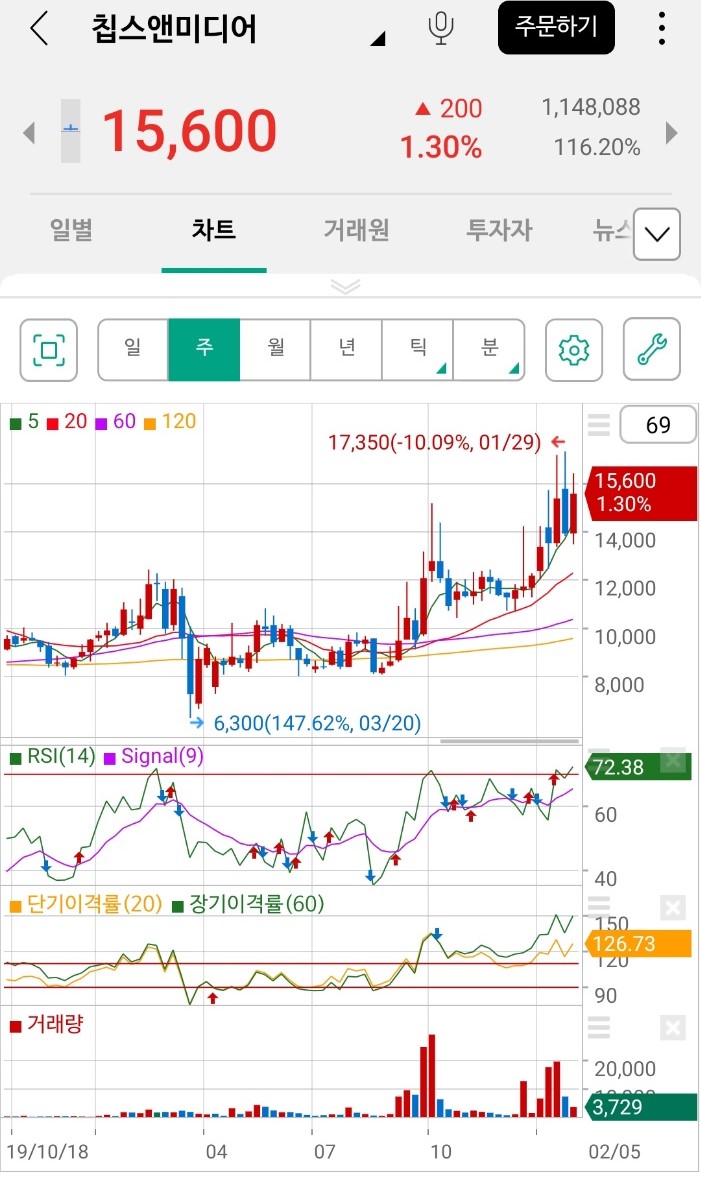This screenshot has height=1179, width=701.
Task: Tap the green 5 moving average legend
Action: click(x=24, y=421)
